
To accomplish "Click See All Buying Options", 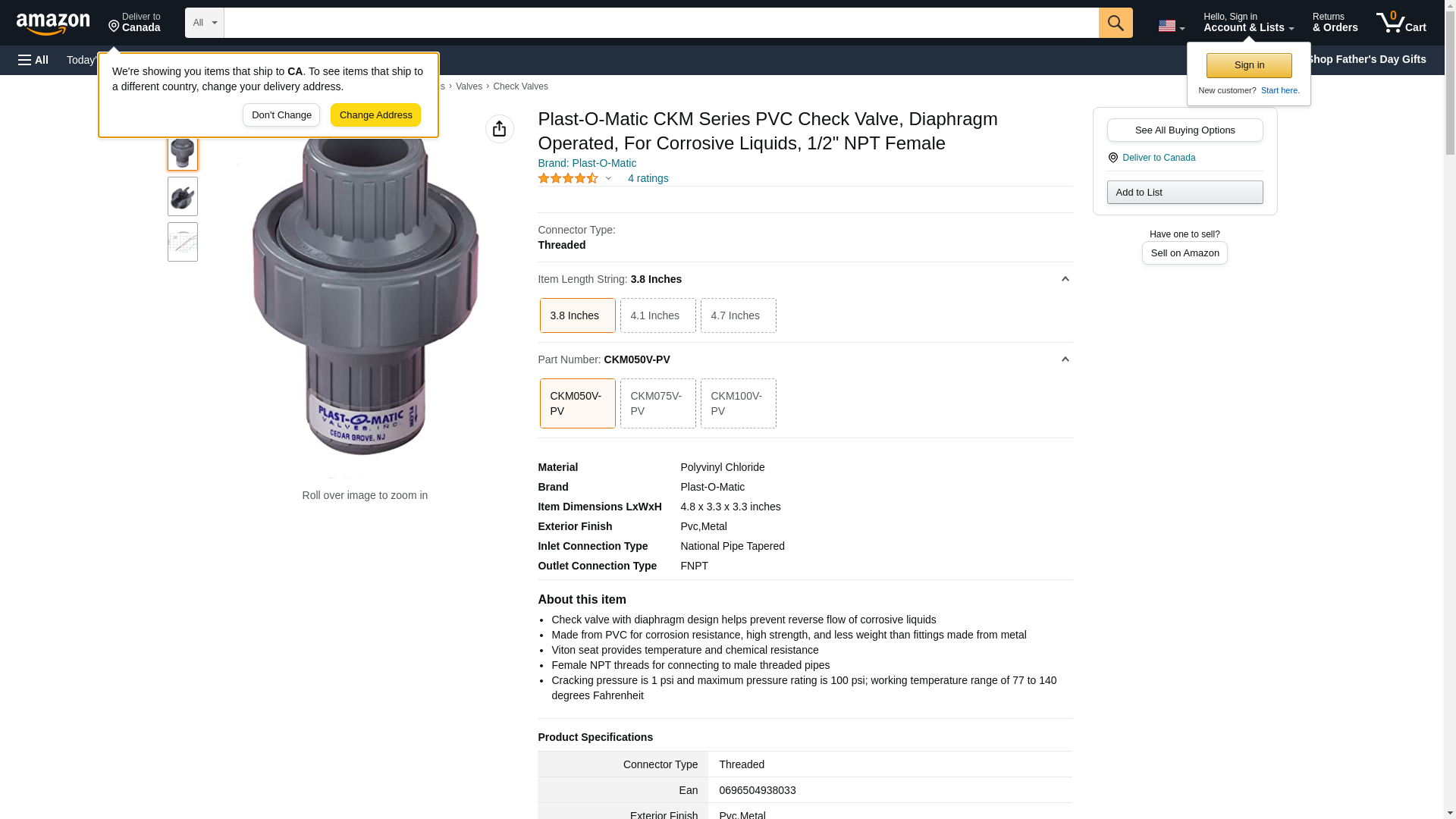I will pyautogui.click(x=1185, y=130).
